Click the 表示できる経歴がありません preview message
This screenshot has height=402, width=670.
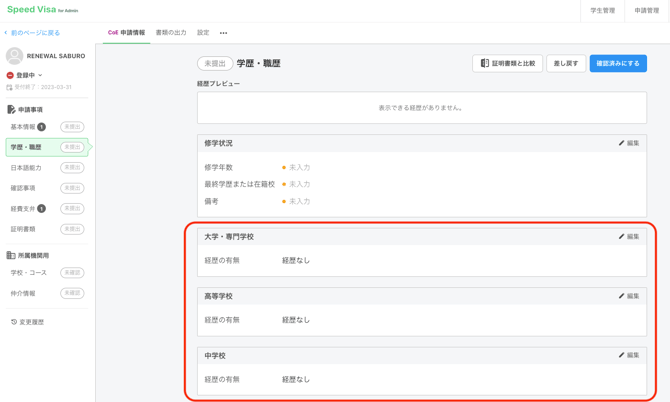tap(421, 108)
